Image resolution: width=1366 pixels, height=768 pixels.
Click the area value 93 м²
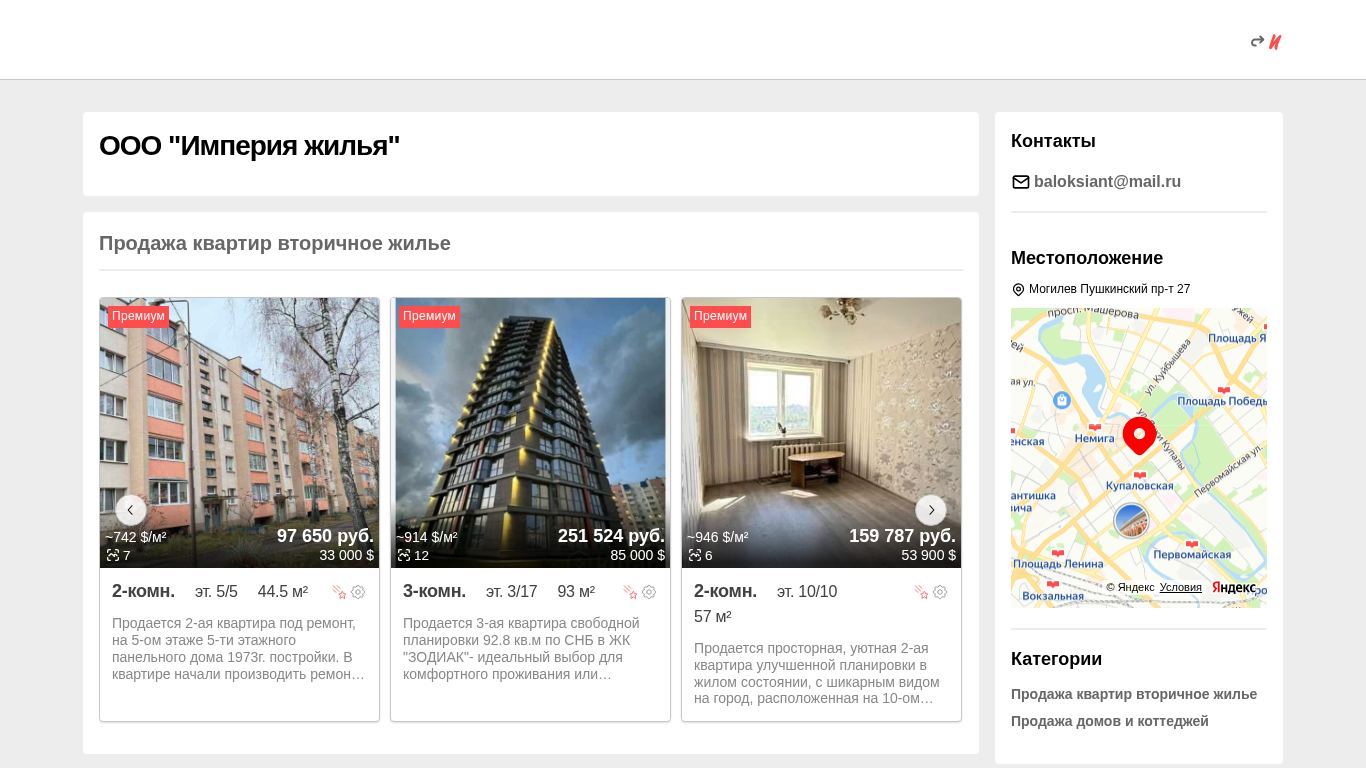pos(576,592)
